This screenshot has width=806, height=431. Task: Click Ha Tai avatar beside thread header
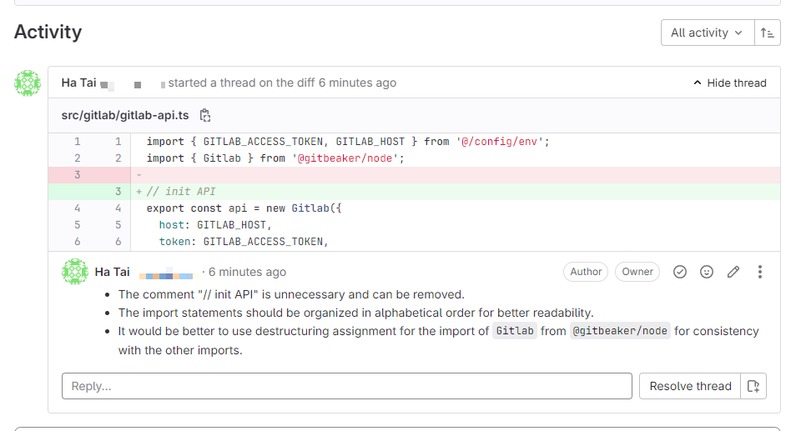[x=27, y=83]
